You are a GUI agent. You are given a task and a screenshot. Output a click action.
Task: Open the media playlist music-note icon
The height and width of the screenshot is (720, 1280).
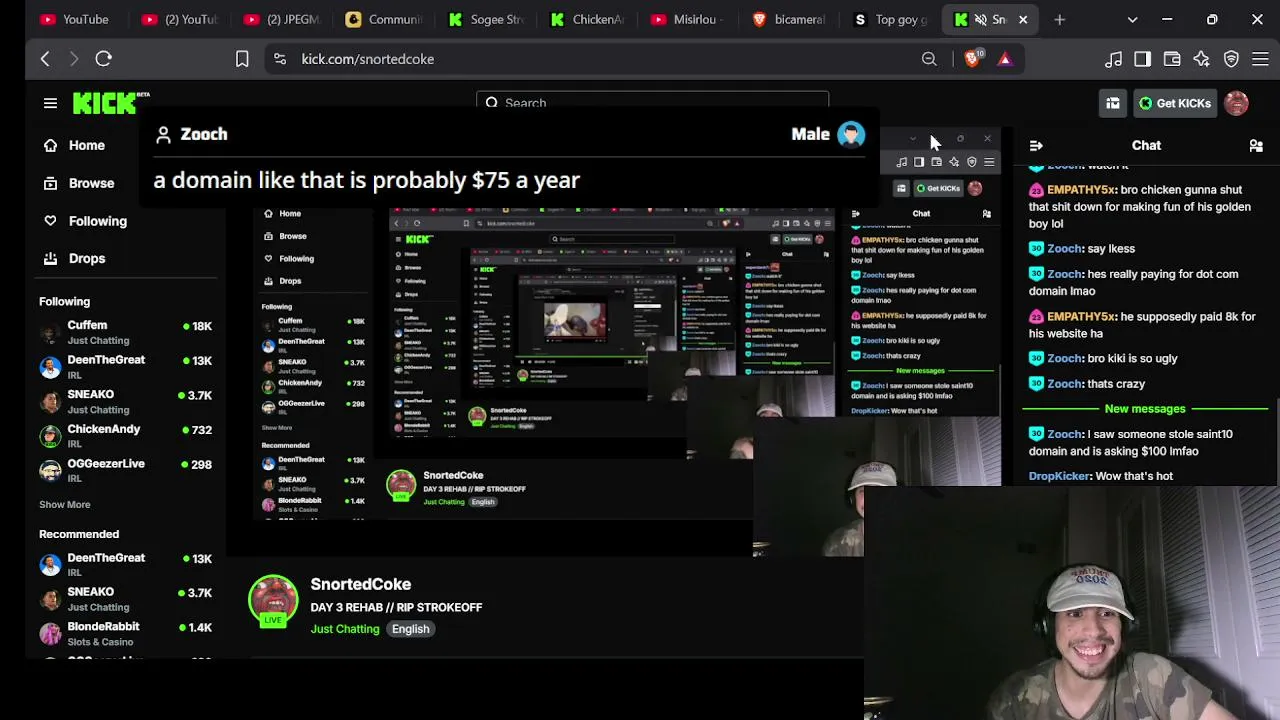1113,59
